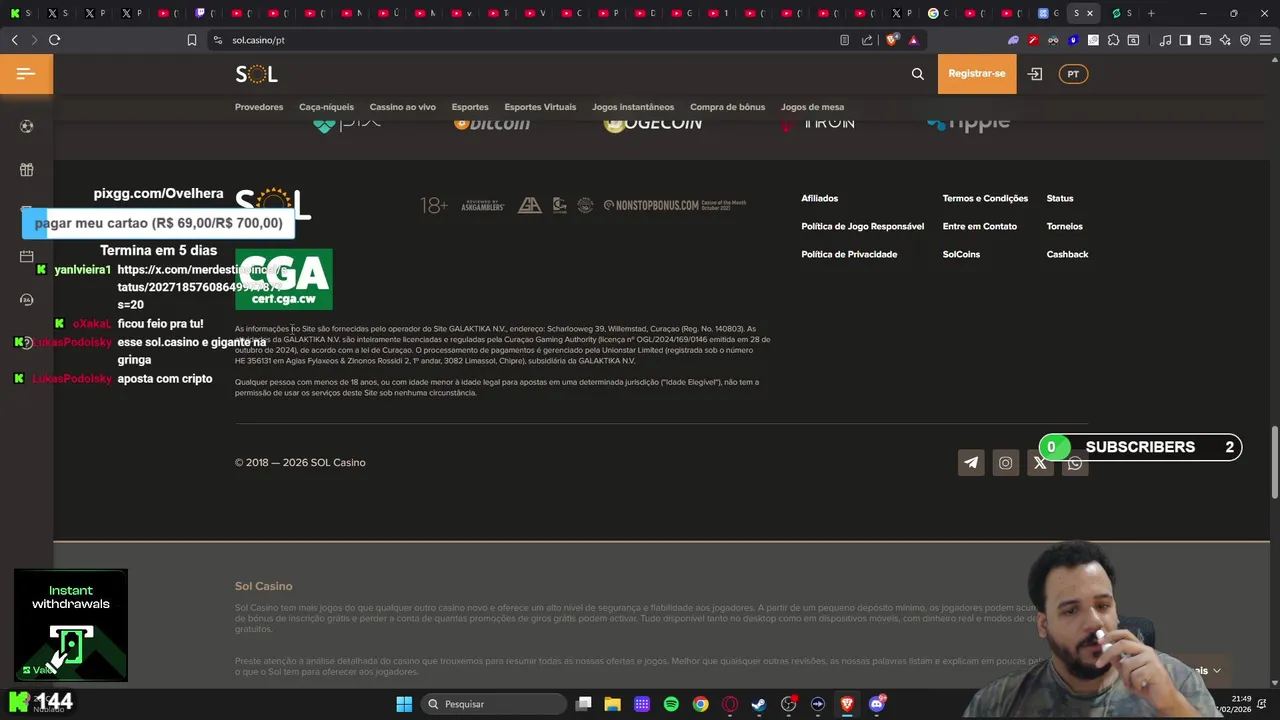1280x720 pixels.
Task: Open File Explorer from the taskbar
Action: (612, 704)
